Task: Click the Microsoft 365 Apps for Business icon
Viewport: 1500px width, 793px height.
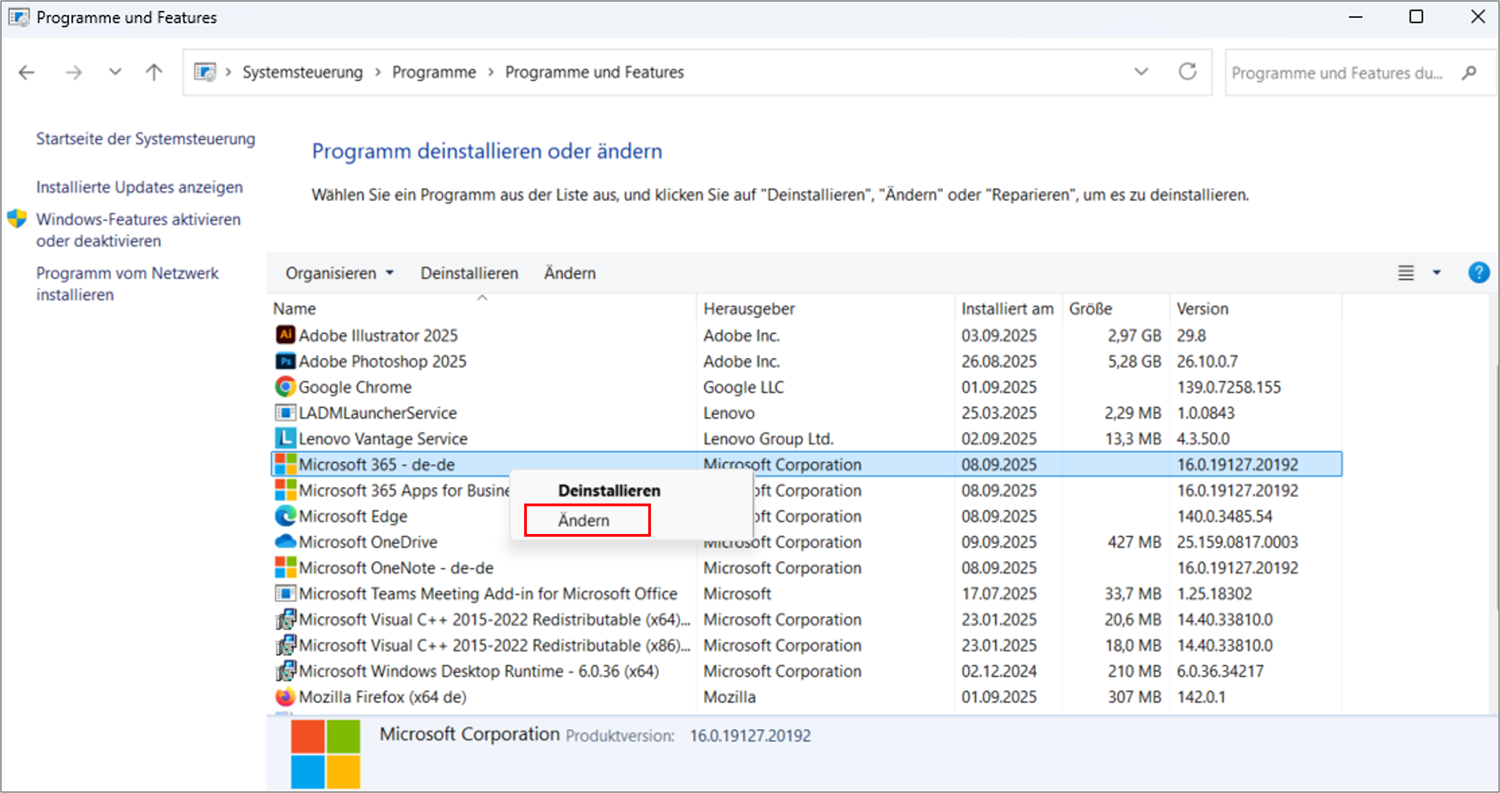Action: [x=285, y=490]
